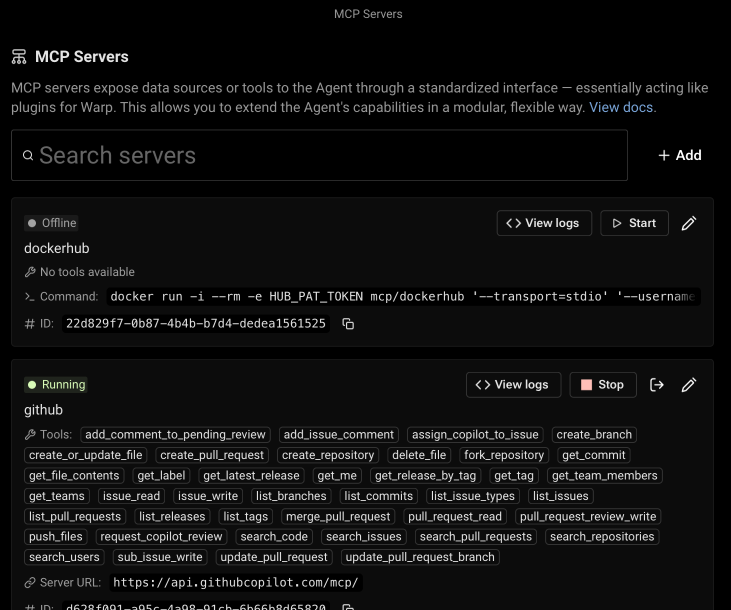The image size is (731, 610).
Task: Add a new MCP server
Action: (680, 155)
